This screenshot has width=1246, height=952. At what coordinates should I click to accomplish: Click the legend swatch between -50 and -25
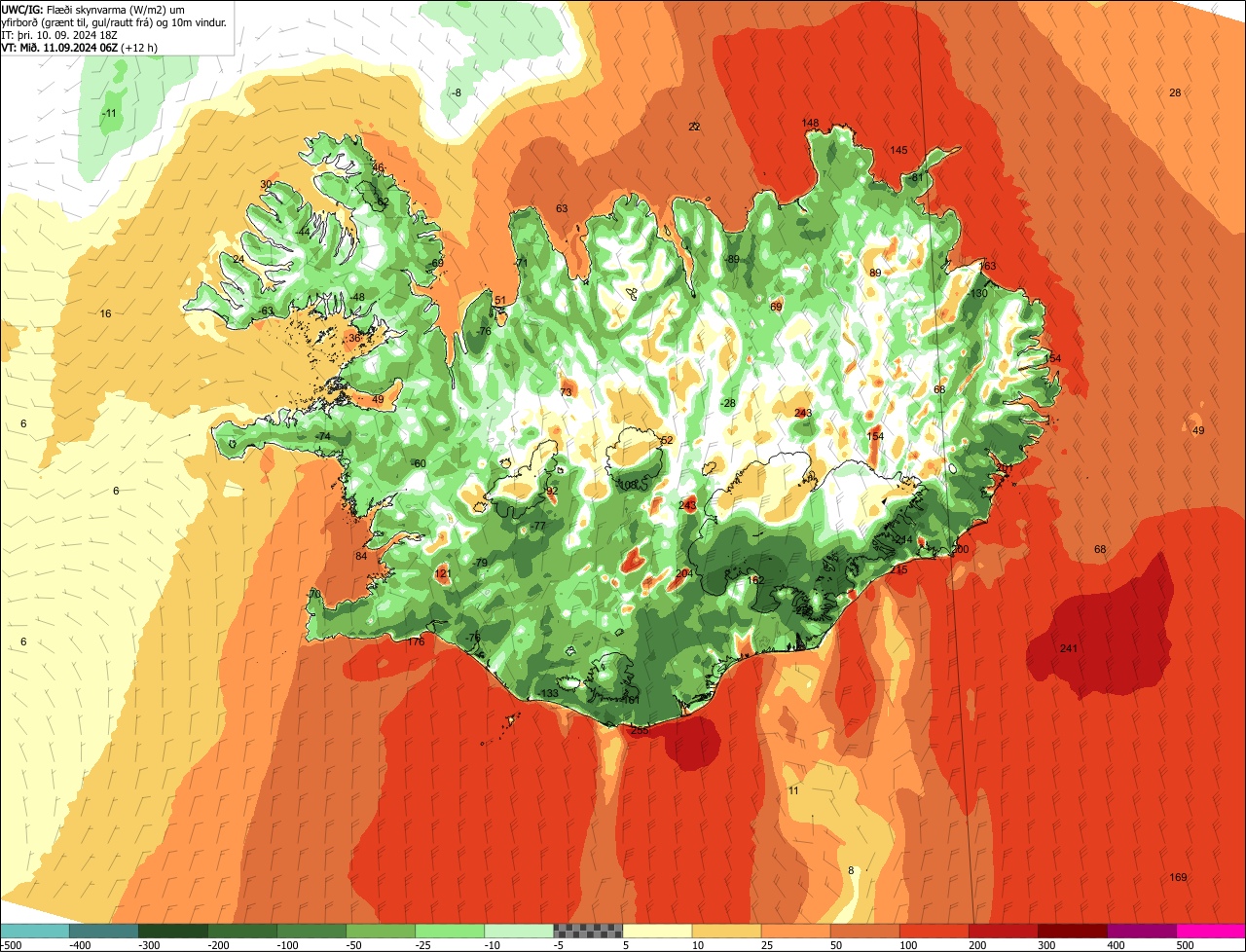click(381, 931)
